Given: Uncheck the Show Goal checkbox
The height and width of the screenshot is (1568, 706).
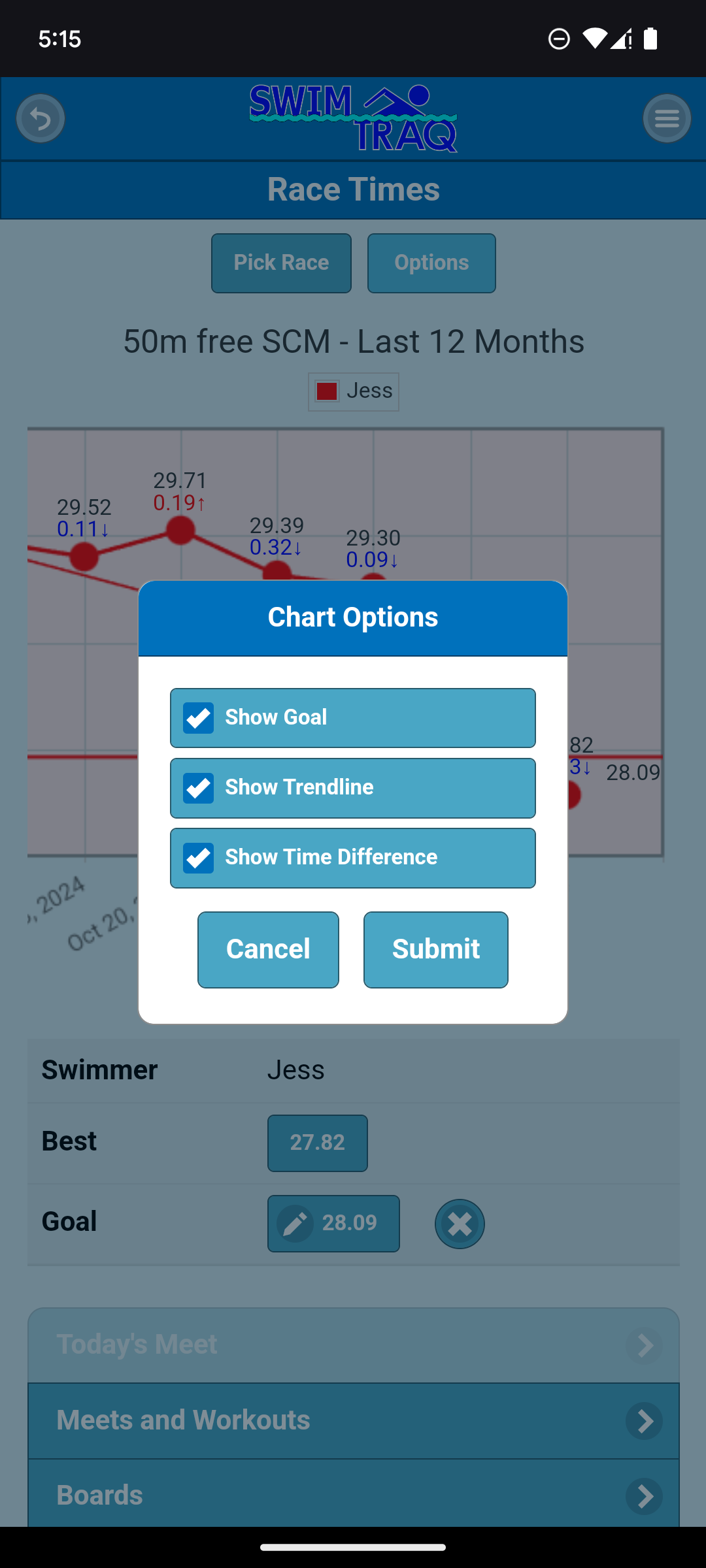Looking at the screenshot, I should click(x=199, y=718).
